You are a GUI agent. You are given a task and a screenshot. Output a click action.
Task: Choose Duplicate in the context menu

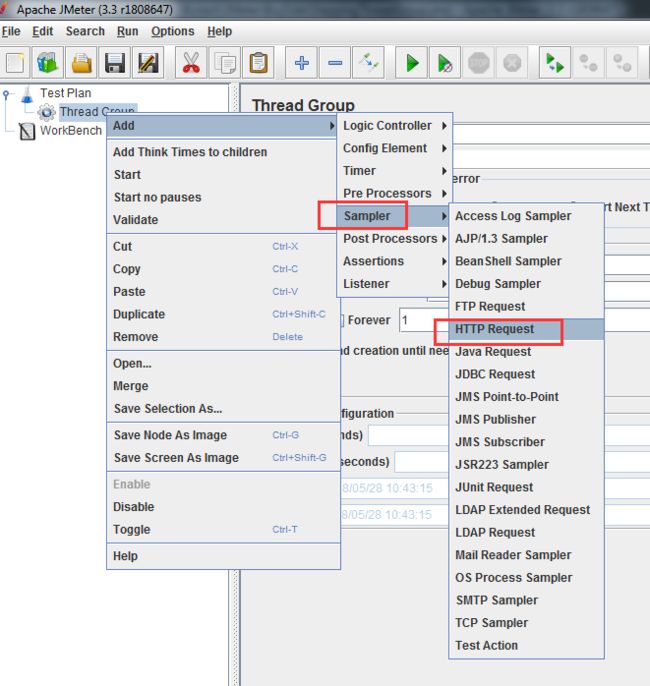[x=224, y=314]
